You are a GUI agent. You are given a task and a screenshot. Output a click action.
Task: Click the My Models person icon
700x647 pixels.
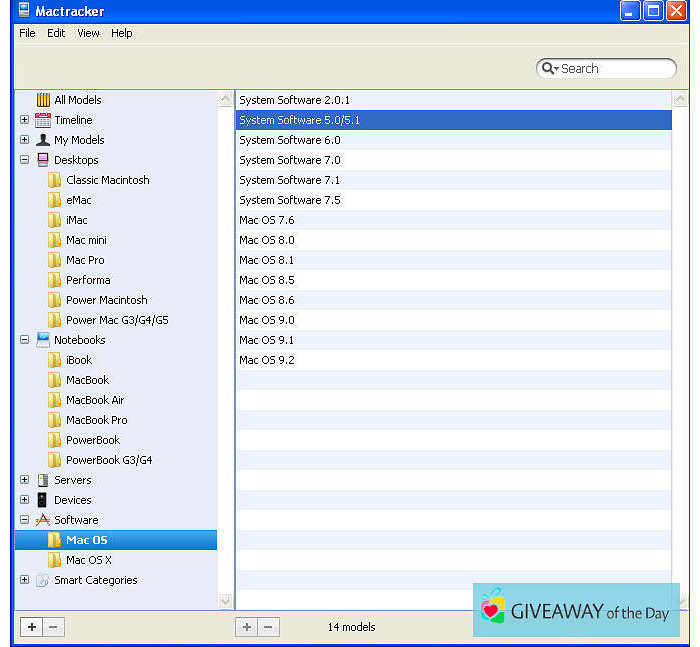coord(43,140)
